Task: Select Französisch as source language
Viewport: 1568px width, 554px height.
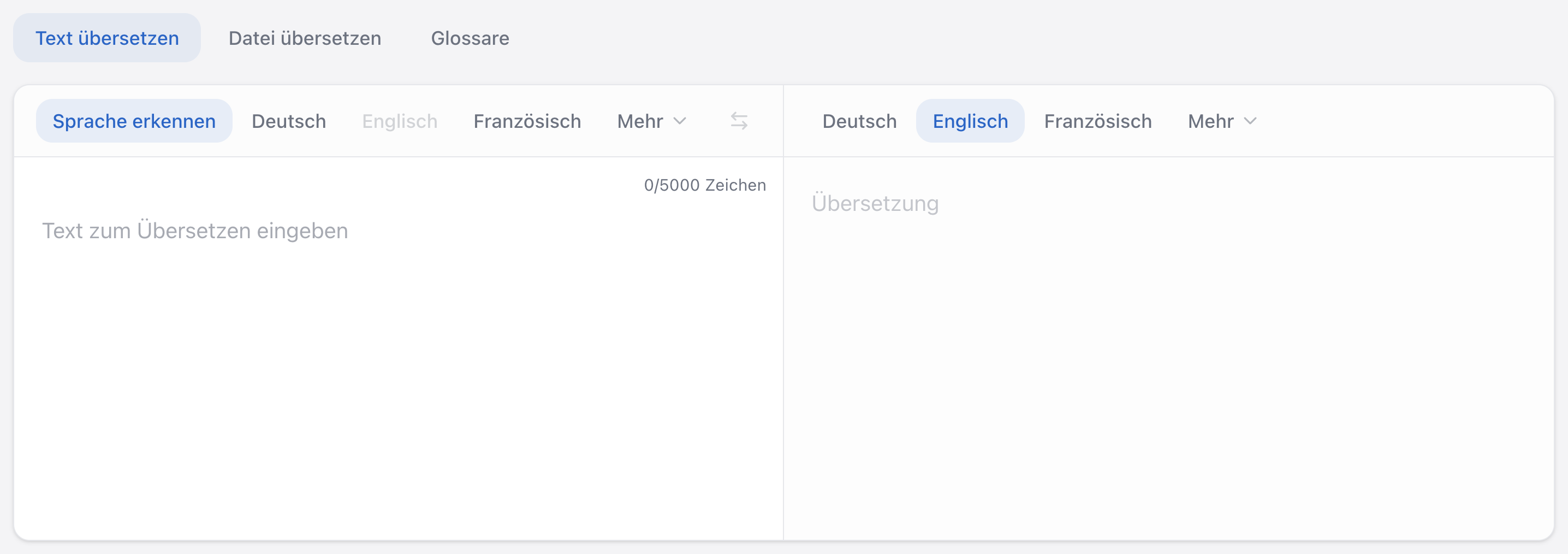Action: (x=527, y=121)
